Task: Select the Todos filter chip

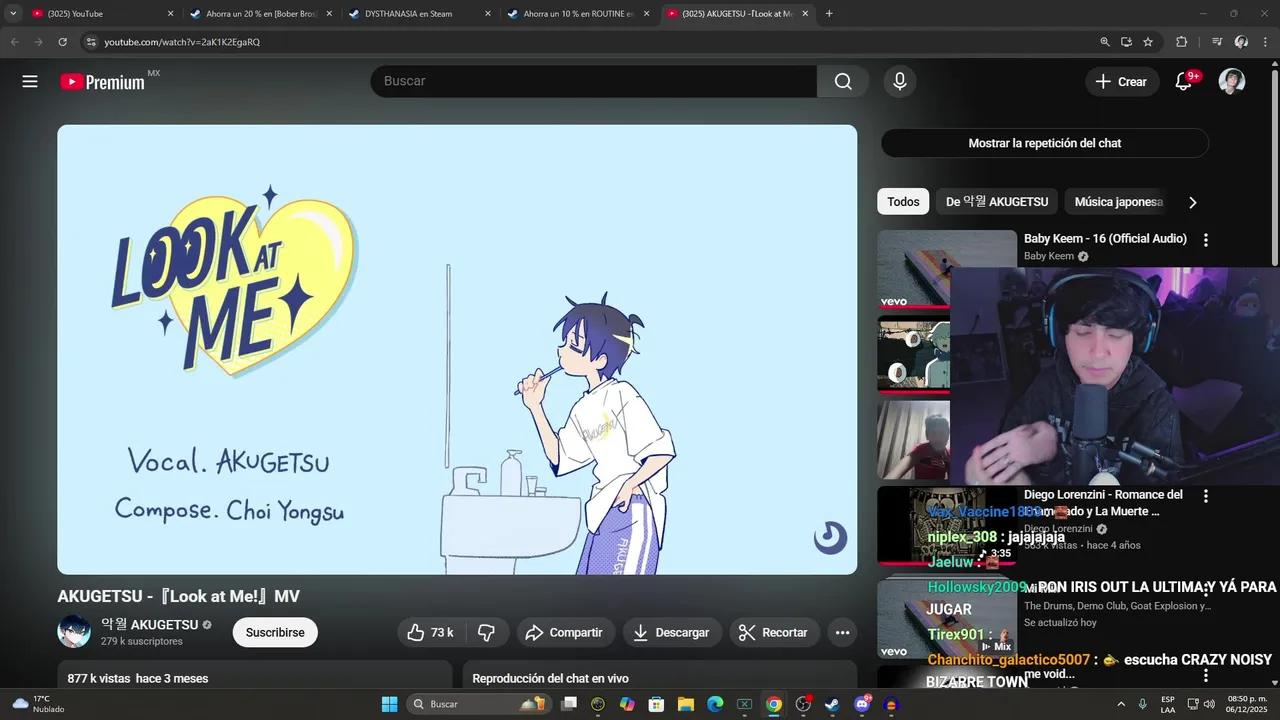Action: (903, 202)
